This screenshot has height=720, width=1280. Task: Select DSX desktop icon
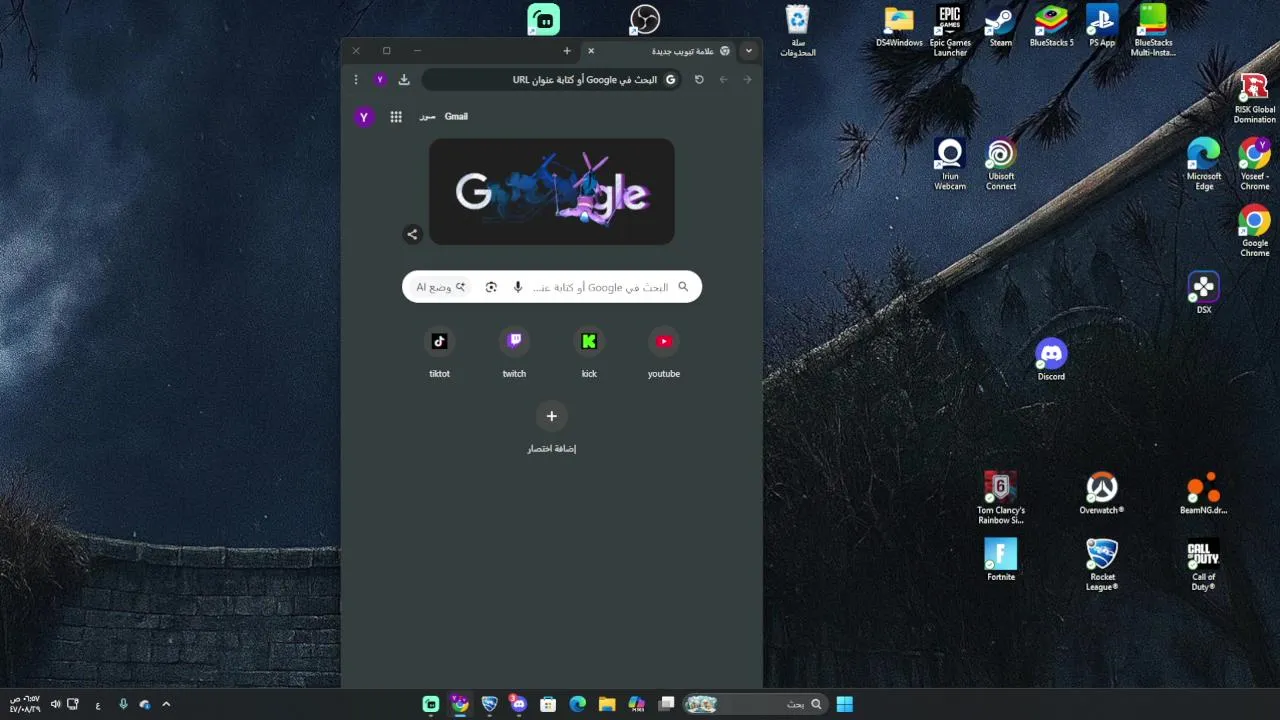coord(1204,293)
